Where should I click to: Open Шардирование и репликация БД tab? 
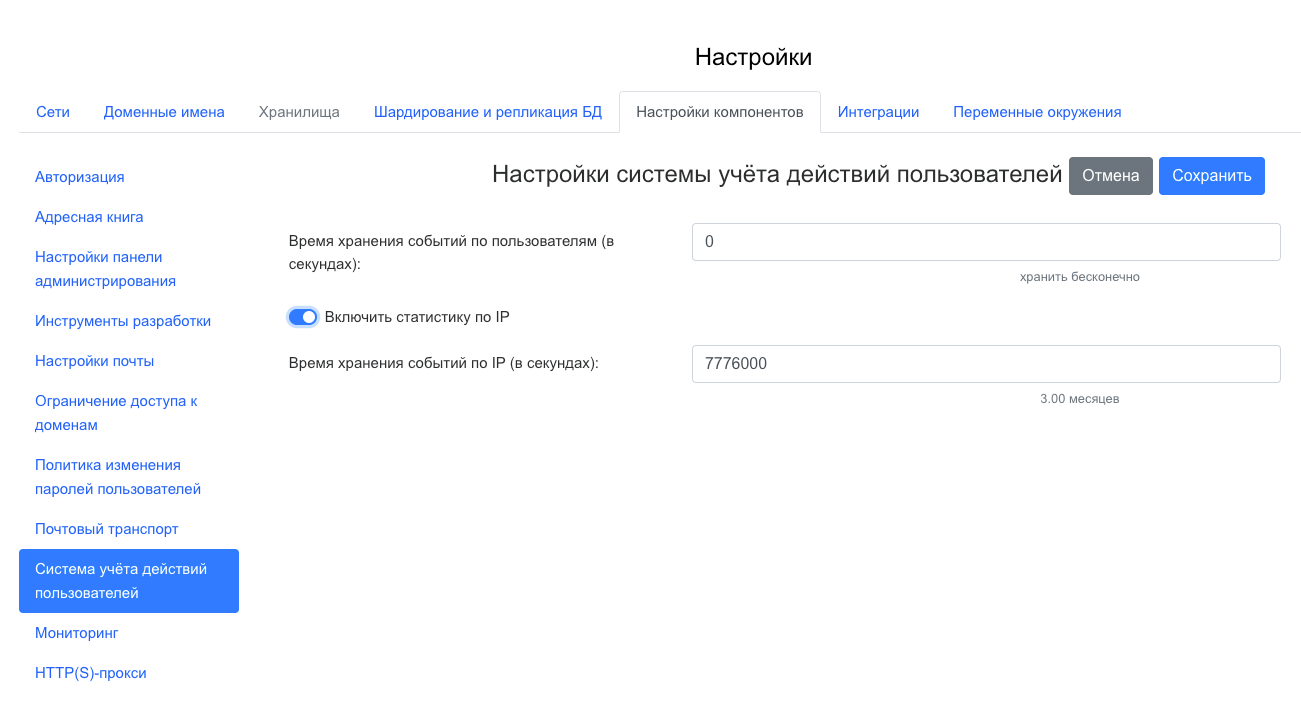tap(488, 112)
